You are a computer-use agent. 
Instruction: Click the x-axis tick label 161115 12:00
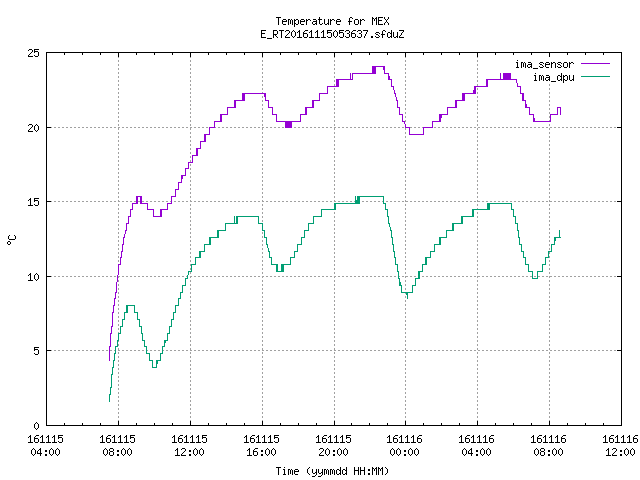pos(189,445)
